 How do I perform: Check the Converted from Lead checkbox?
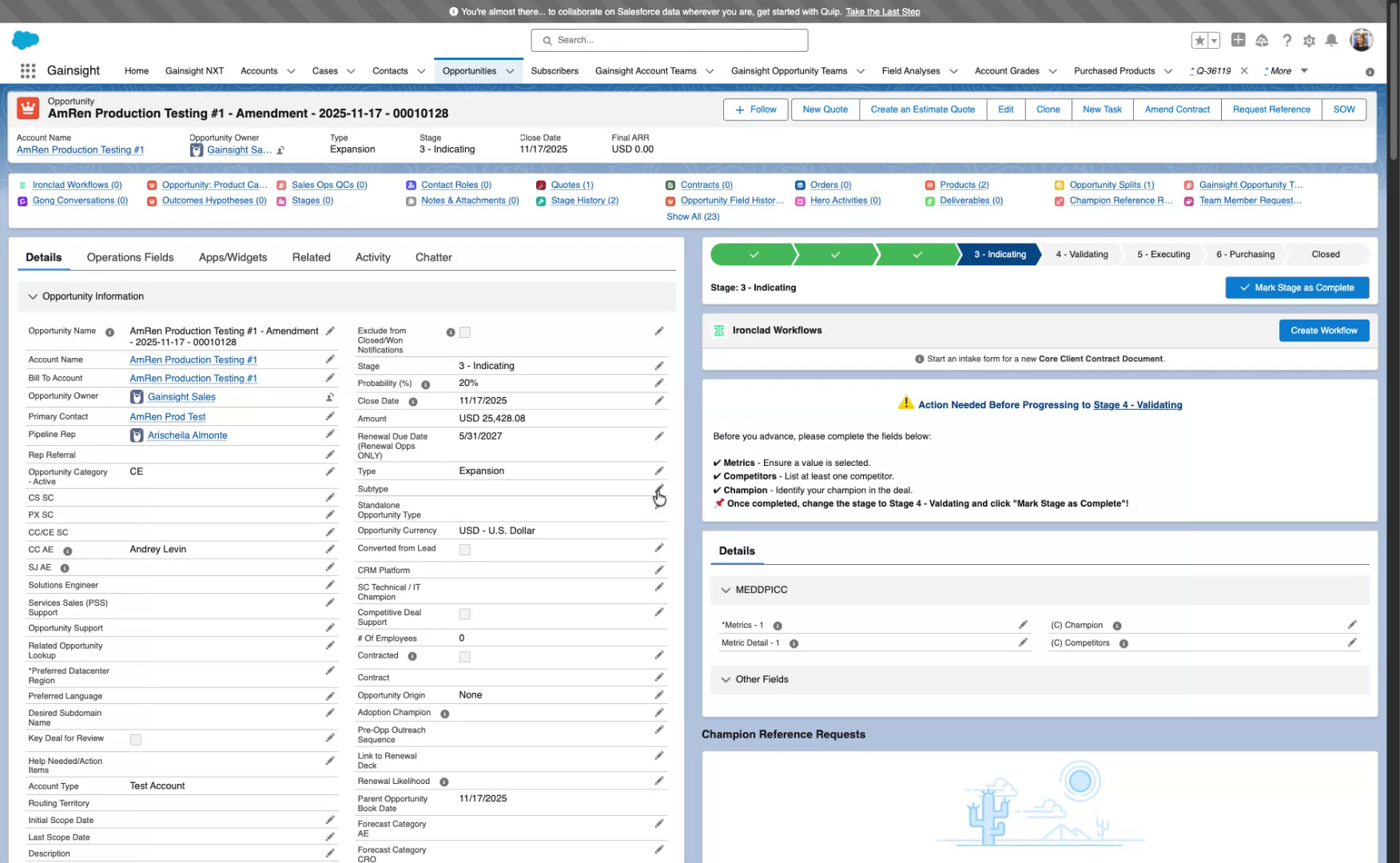pos(464,549)
